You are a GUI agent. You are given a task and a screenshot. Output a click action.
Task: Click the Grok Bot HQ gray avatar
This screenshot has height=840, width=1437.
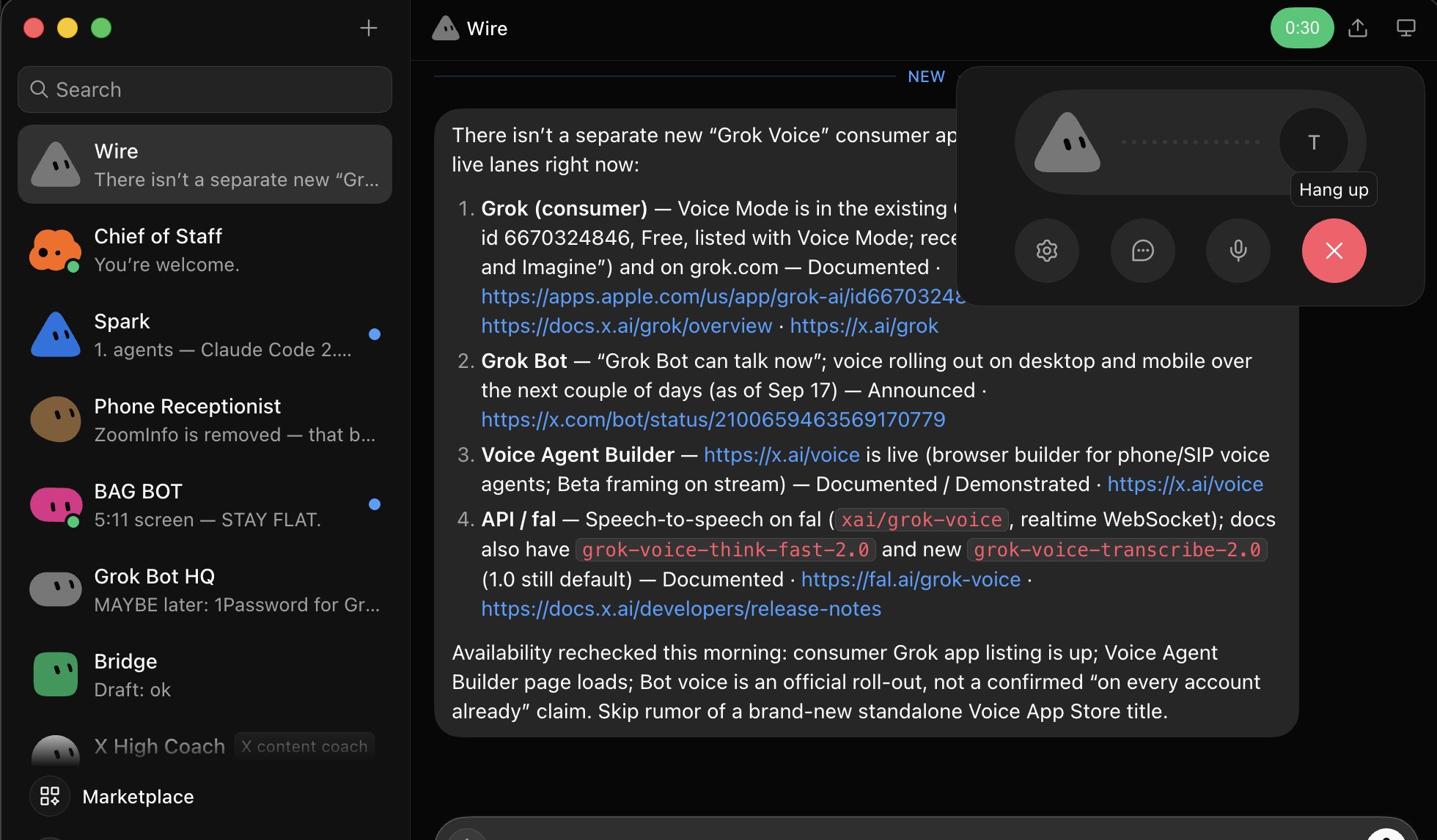coord(56,589)
